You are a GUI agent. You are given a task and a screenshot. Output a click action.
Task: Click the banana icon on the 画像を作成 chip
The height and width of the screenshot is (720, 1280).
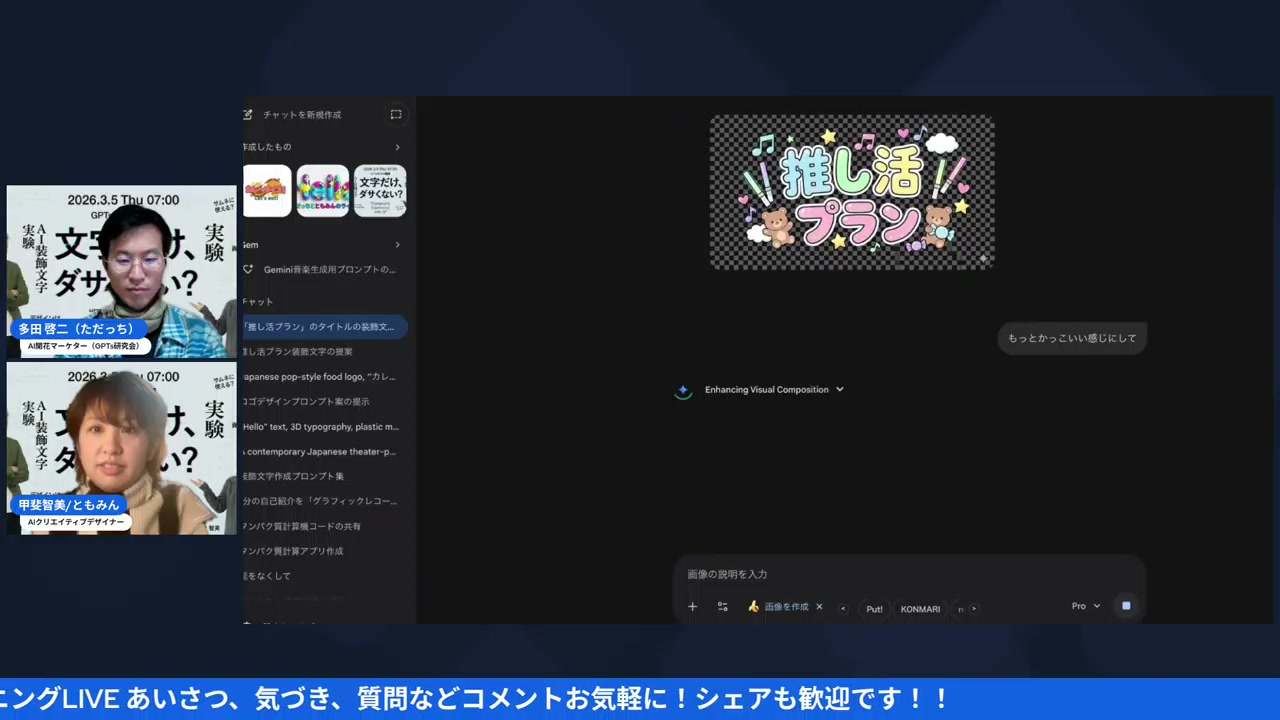(x=753, y=607)
